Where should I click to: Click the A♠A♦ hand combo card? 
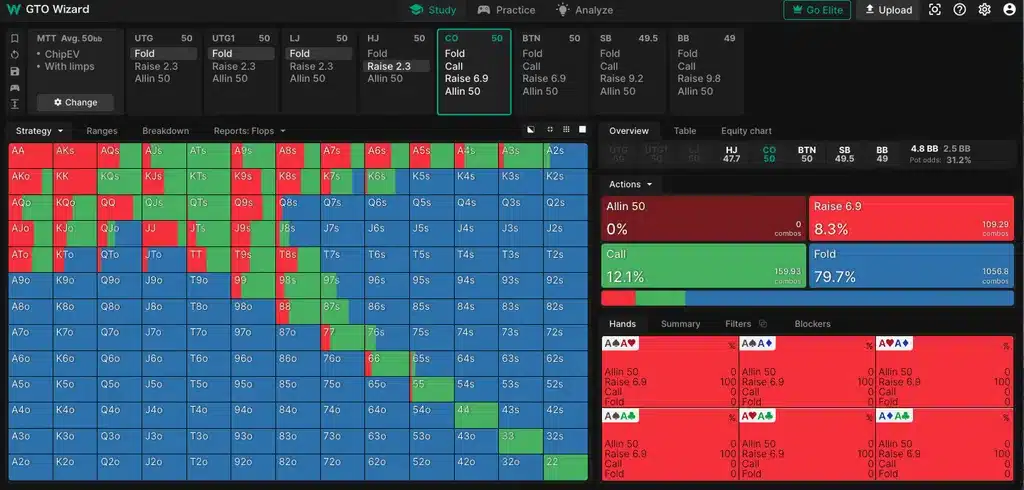807,372
